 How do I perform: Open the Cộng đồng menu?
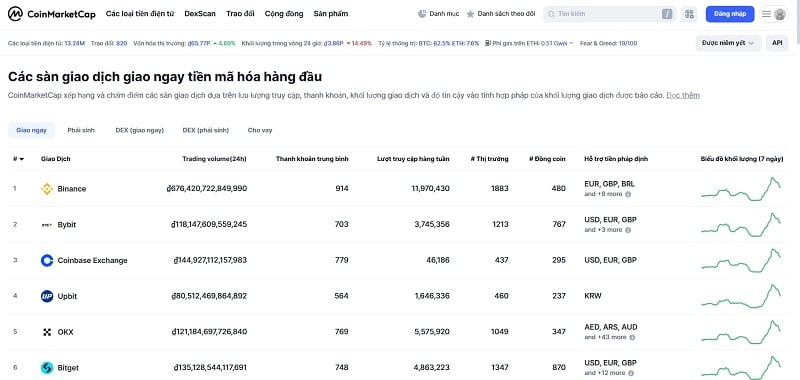284,14
